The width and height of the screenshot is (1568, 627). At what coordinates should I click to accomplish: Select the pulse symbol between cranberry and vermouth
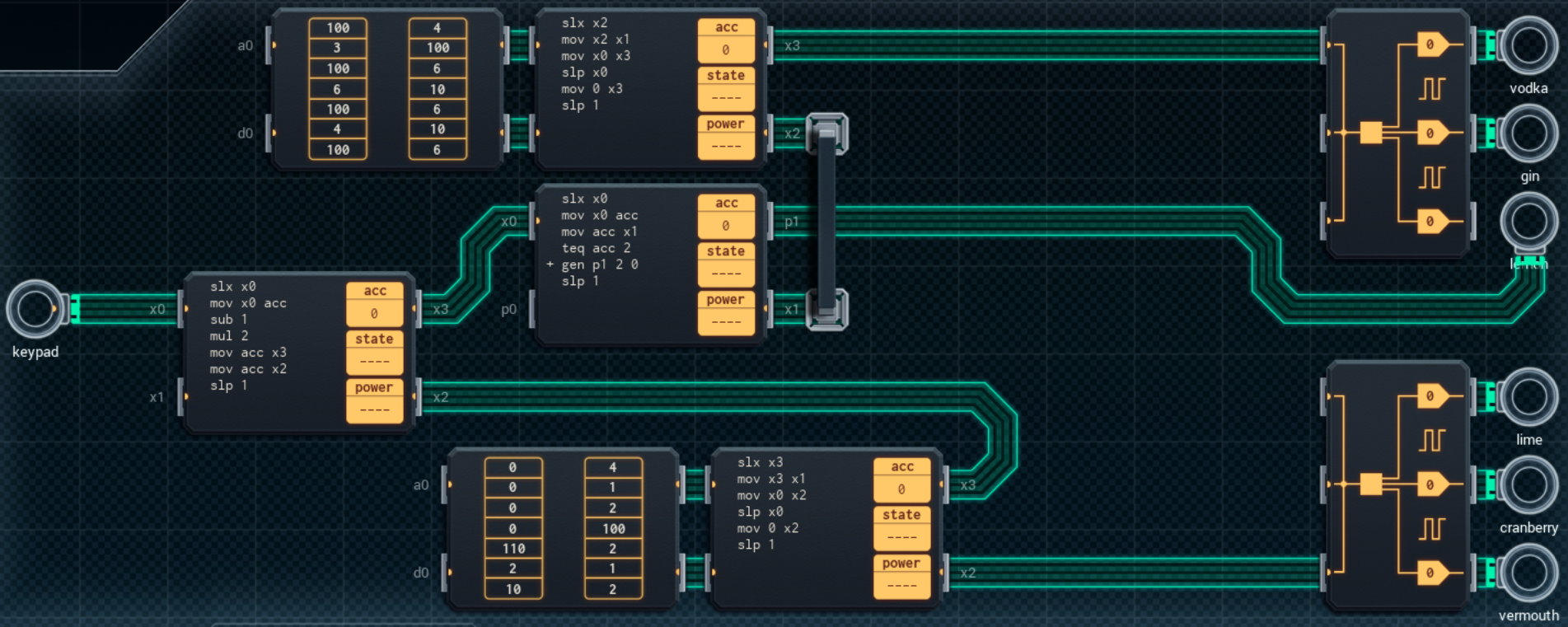pyautogui.click(x=1431, y=529)
